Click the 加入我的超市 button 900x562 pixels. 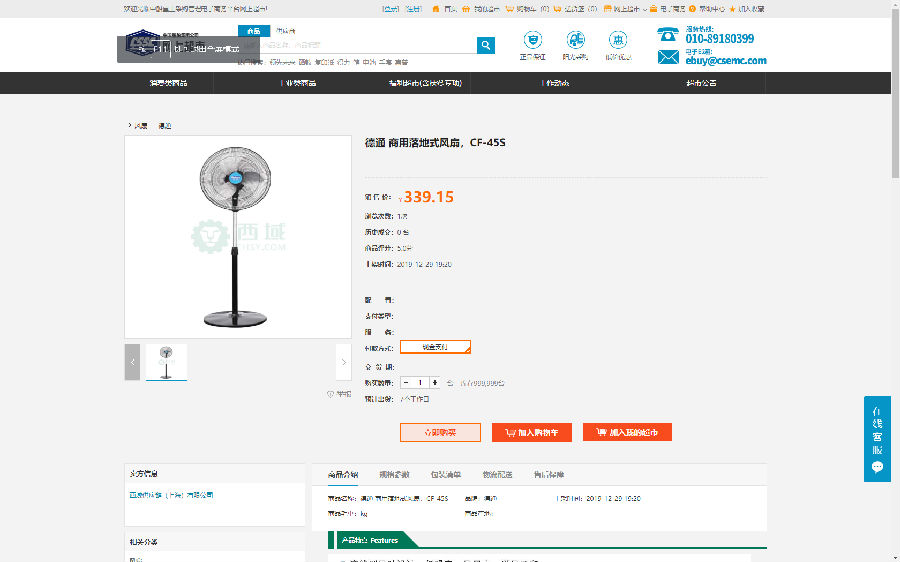[627, 432]
